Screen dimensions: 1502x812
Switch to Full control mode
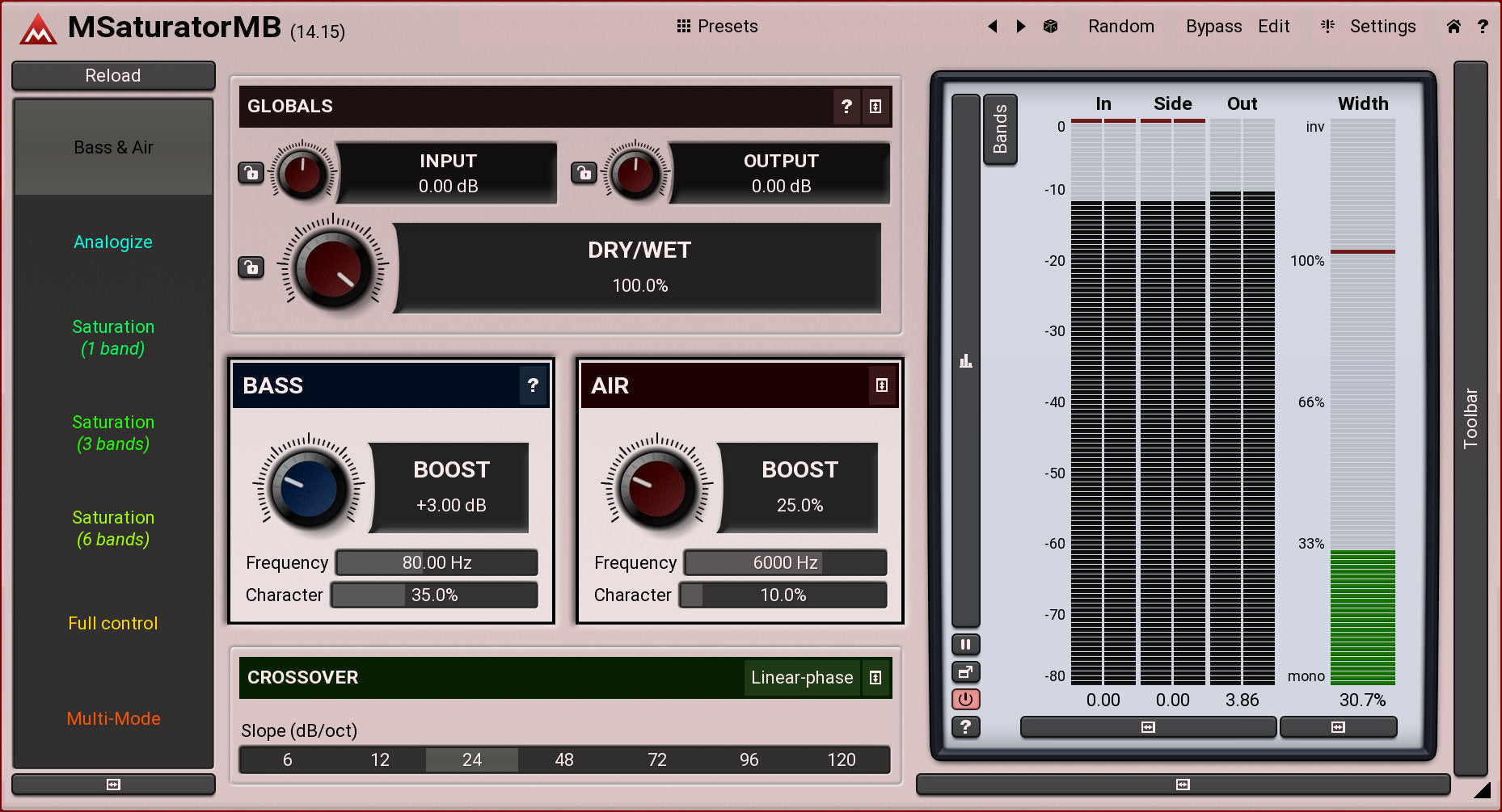pyautogui.click(x=113, y=624)
